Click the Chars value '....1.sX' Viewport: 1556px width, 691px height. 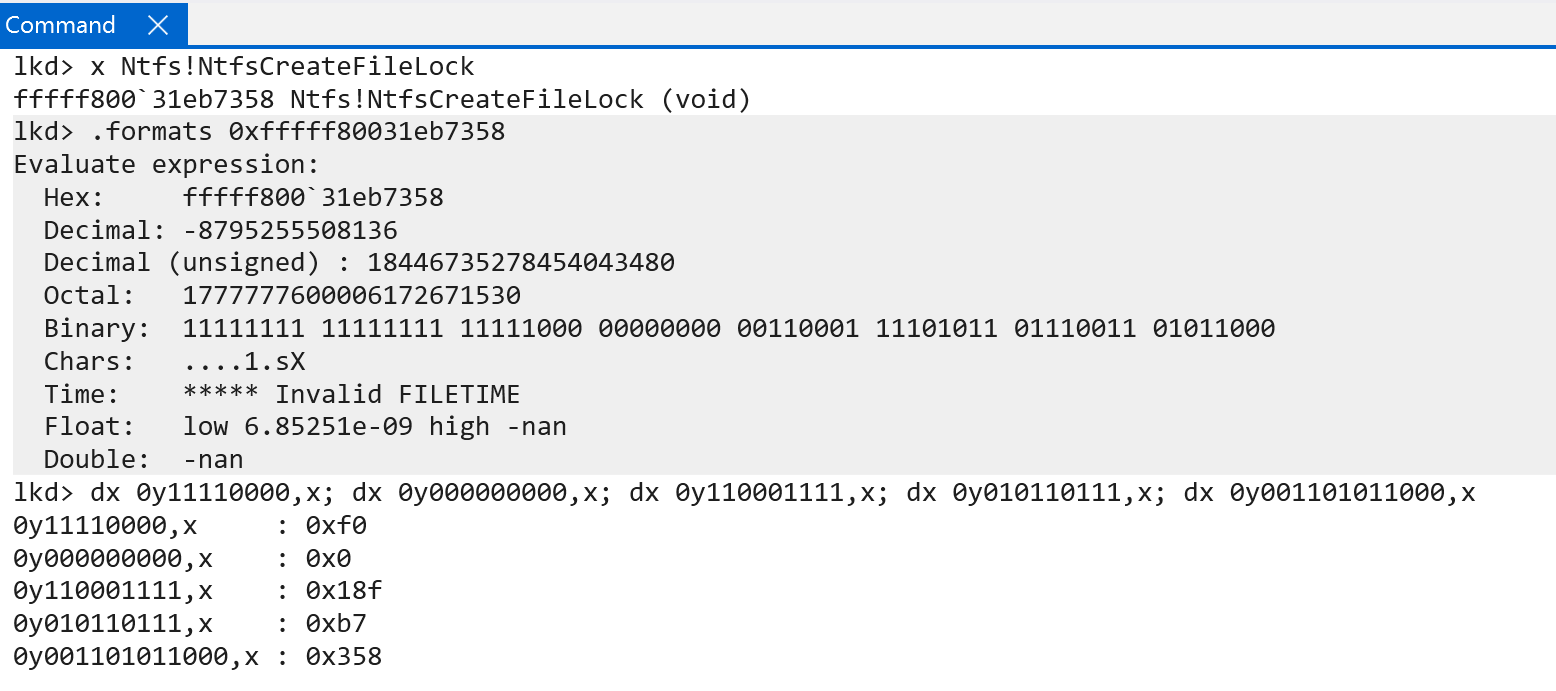[244, 362]
